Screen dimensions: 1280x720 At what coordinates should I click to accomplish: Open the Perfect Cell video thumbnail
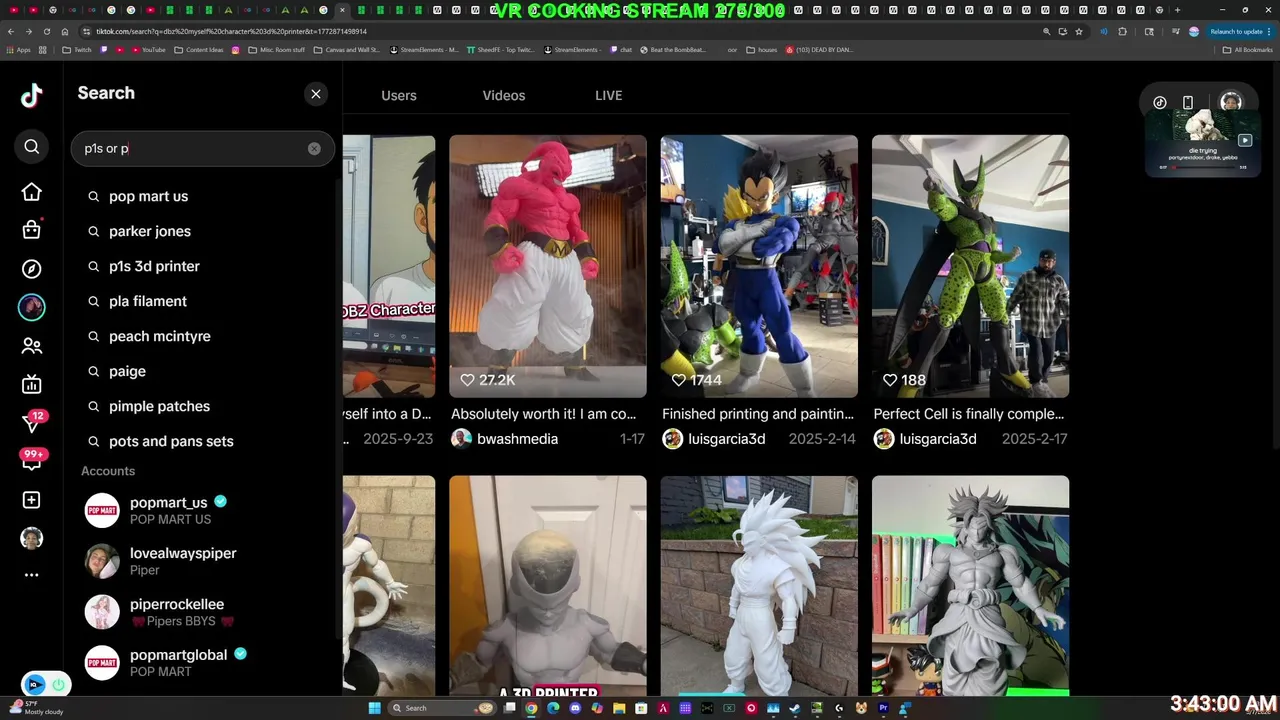point(970,266)
